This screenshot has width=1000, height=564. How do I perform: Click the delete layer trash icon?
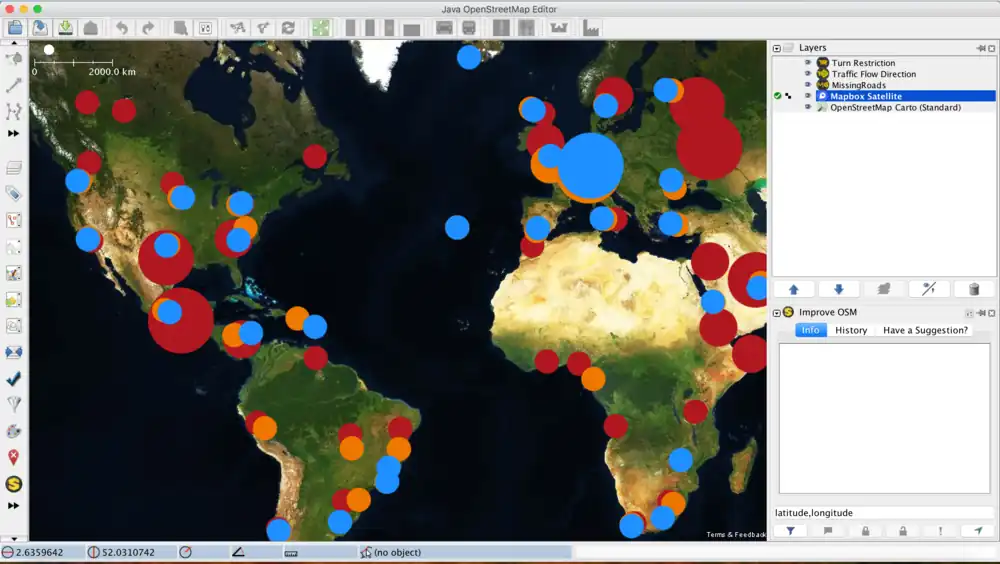[x=973, y=289]
